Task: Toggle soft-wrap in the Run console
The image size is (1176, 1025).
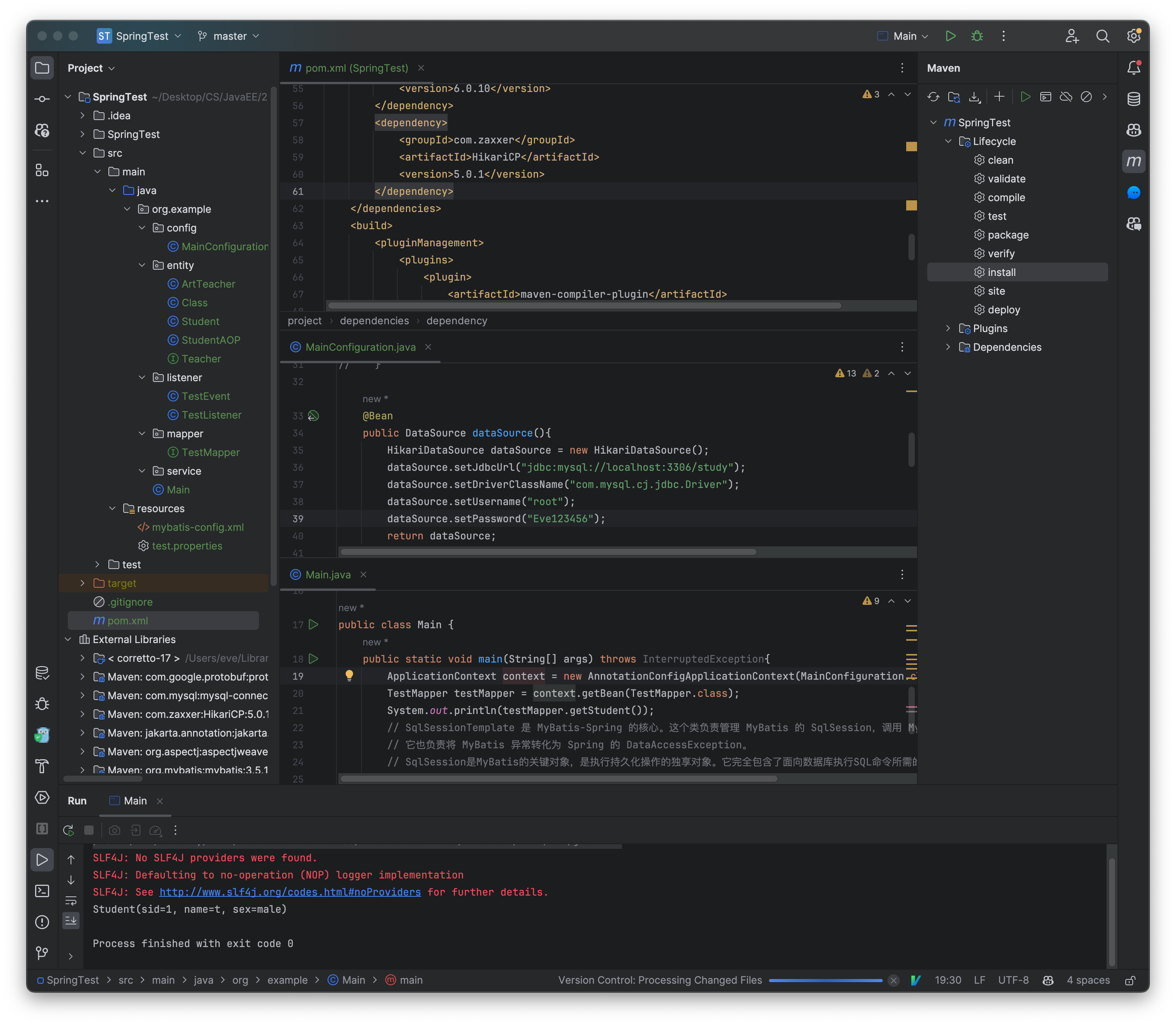Action: pos(71,900)
